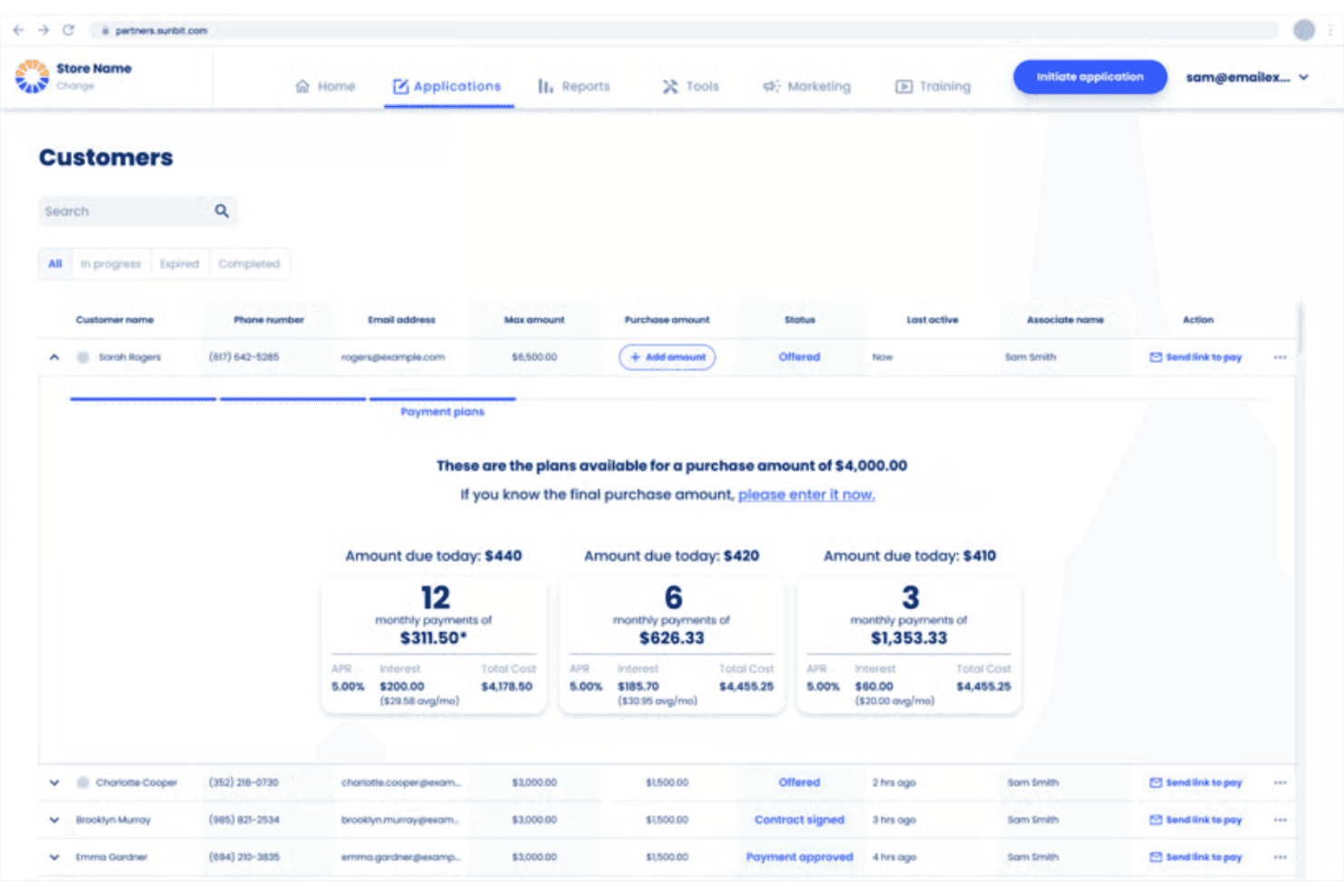The height and width of the screenshot is (896, 1344).
Task: Open the sam@emailex account dropdown
Action: [1247, 77]
